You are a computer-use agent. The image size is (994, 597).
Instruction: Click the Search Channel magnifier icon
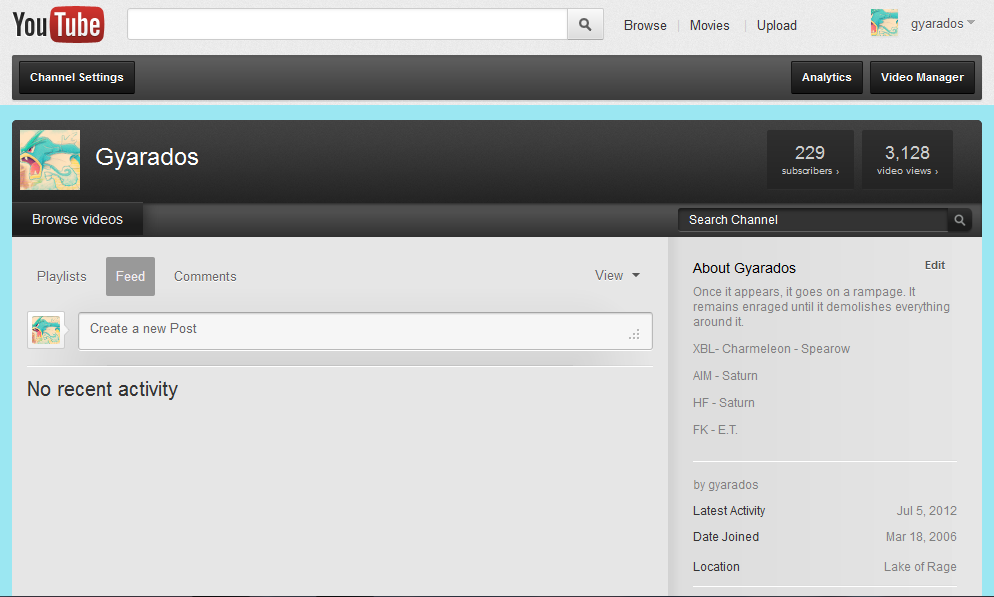960,220
